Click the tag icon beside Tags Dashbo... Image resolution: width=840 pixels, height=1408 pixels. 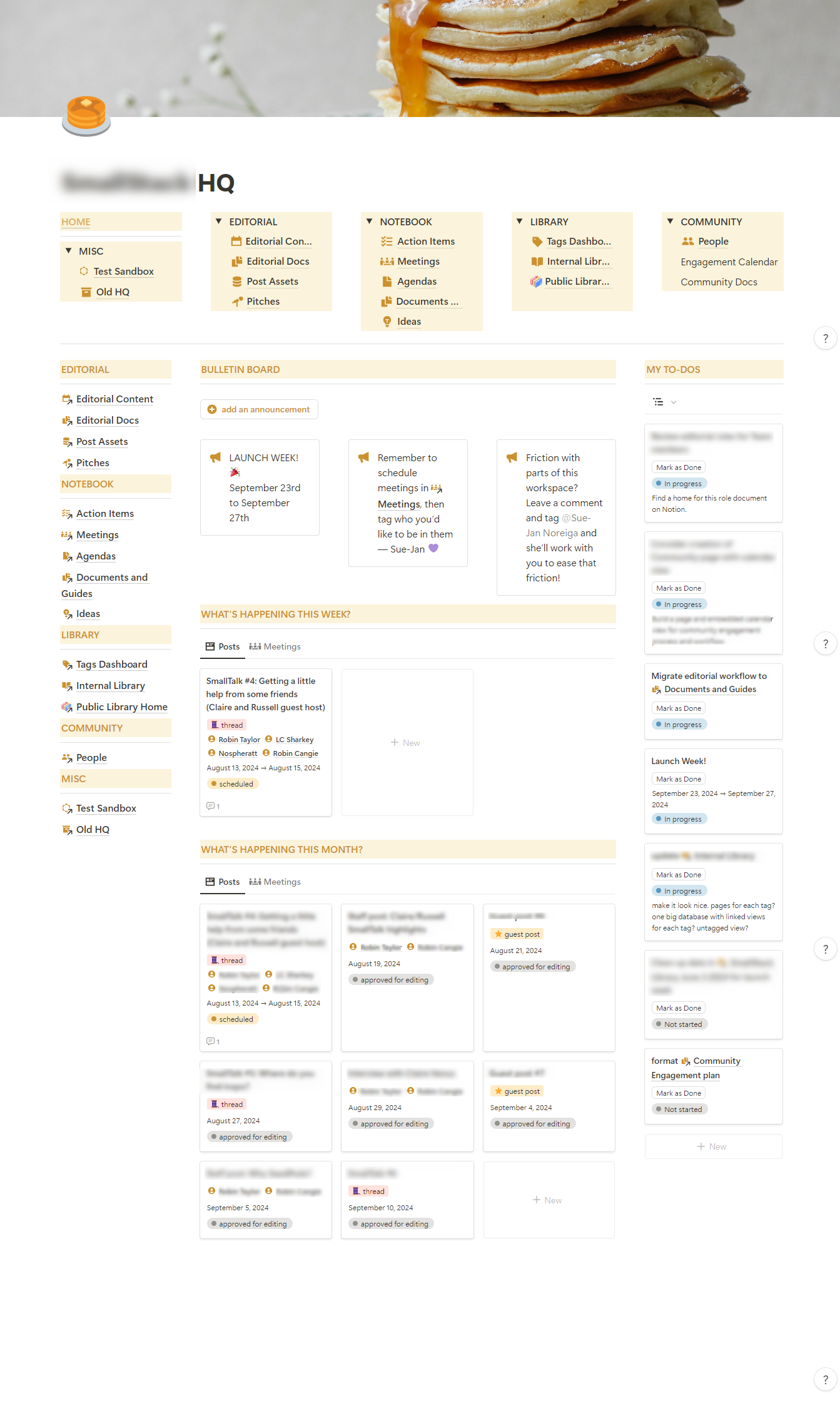coord(537,242)
